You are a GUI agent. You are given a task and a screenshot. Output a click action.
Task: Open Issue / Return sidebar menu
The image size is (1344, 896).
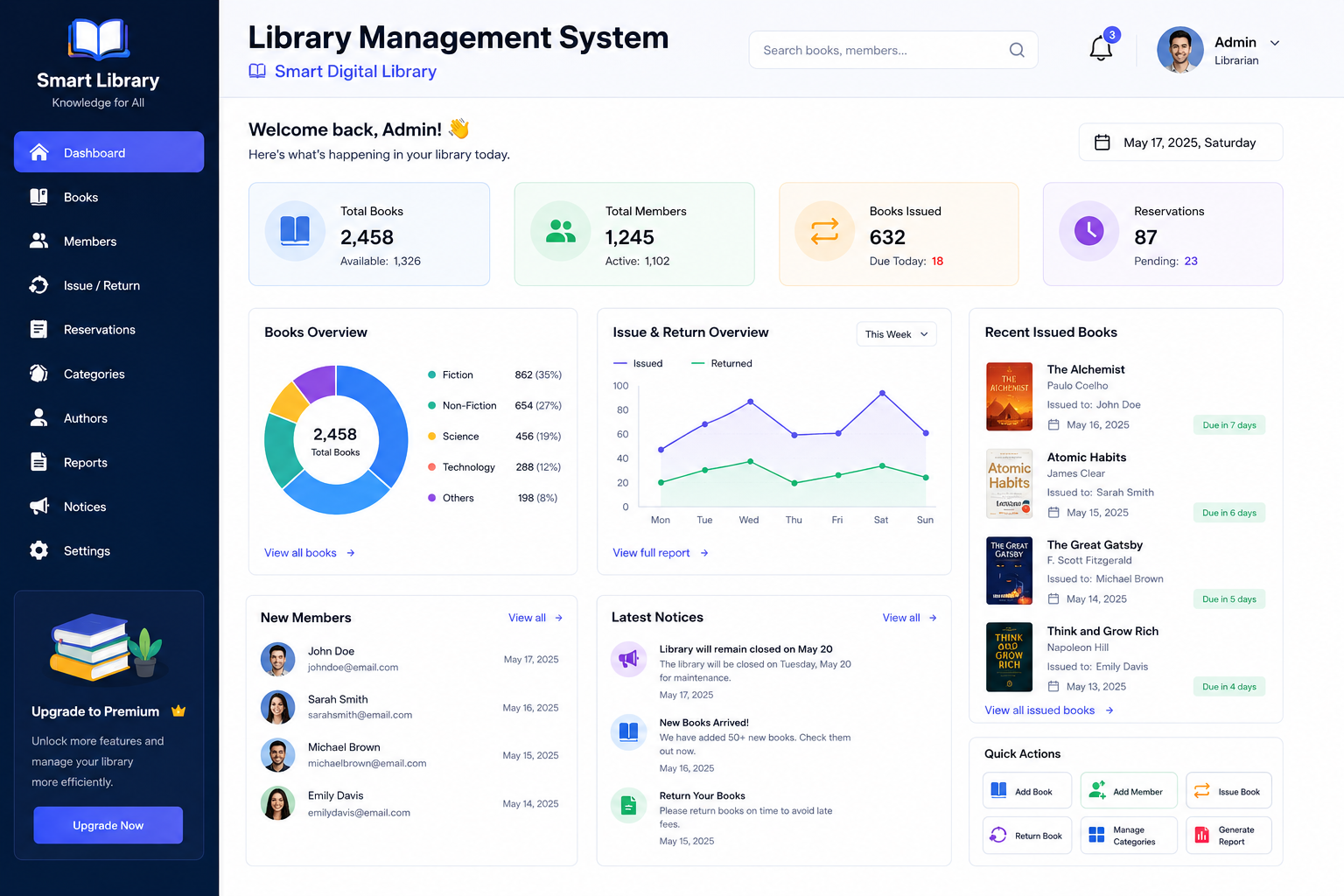[x=108, y=285]
